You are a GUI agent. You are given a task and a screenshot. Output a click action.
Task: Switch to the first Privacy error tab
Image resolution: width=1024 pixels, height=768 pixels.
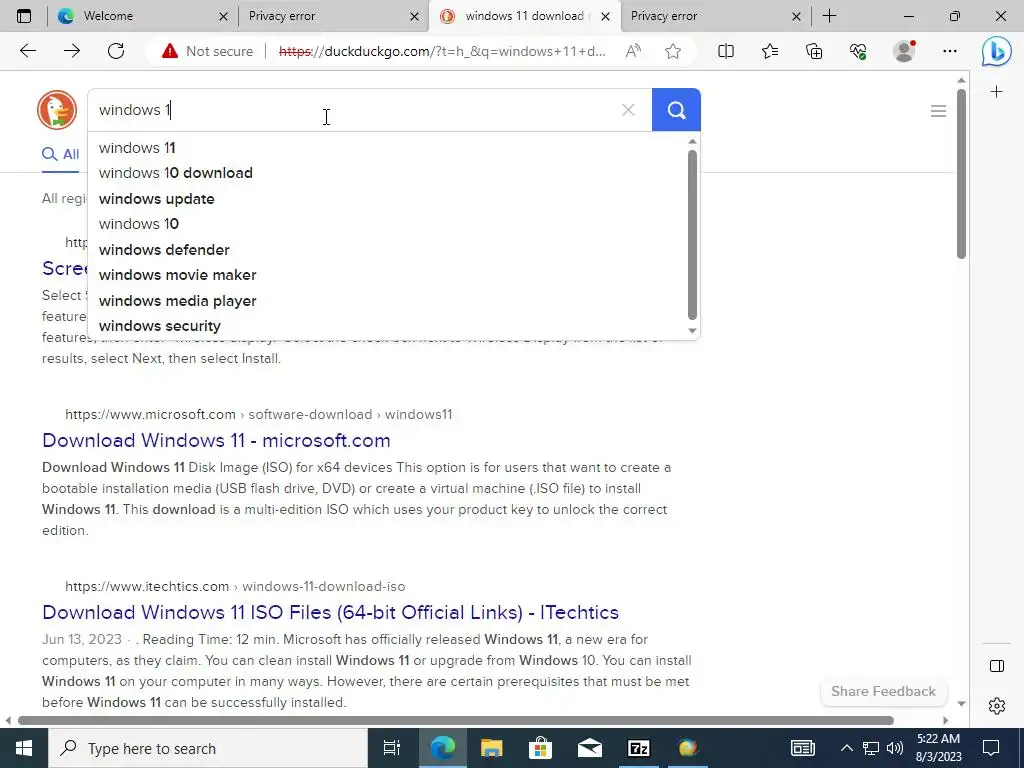point(333,16)
